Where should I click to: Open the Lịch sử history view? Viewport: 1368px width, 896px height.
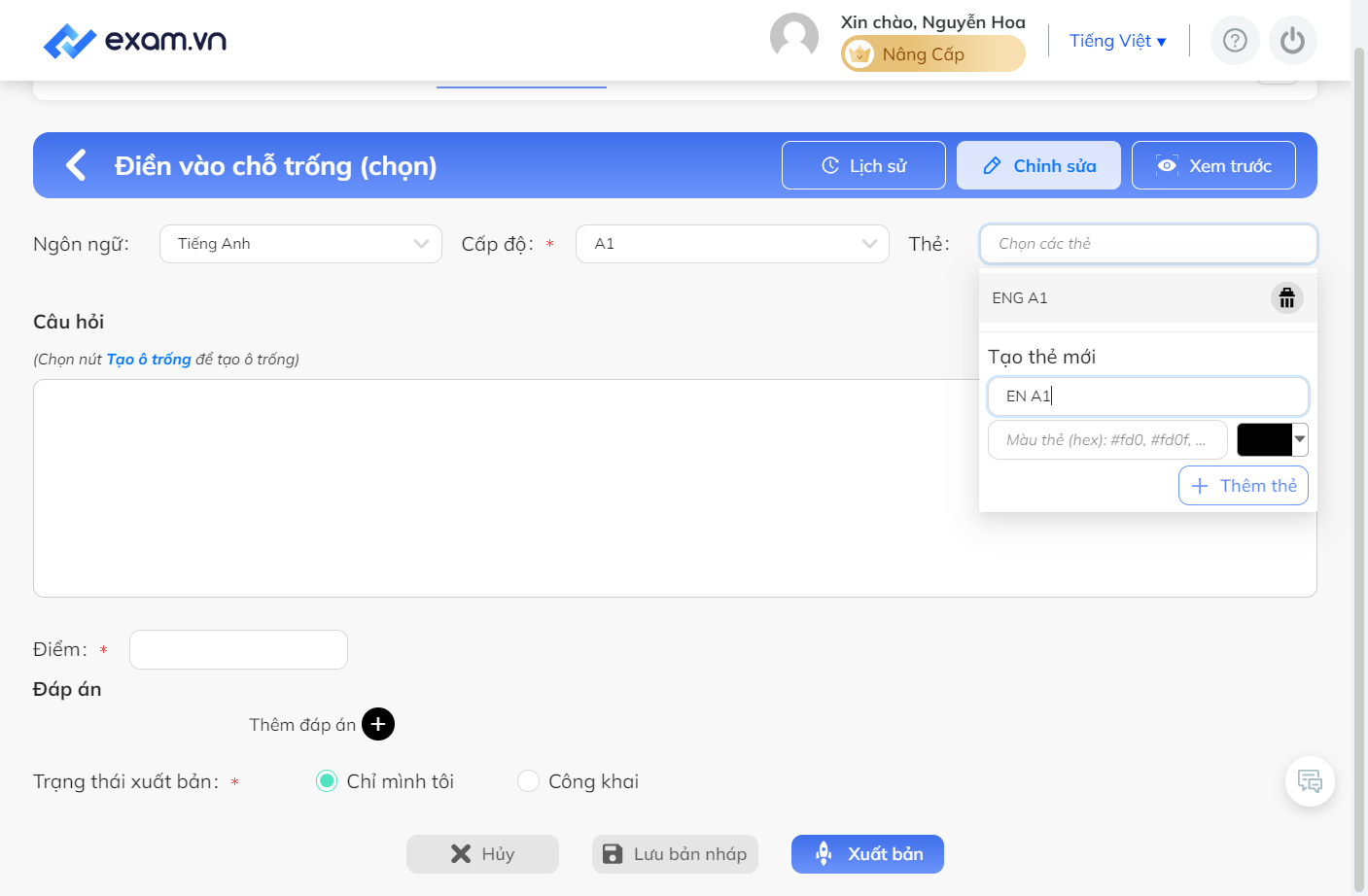point(863,165)
